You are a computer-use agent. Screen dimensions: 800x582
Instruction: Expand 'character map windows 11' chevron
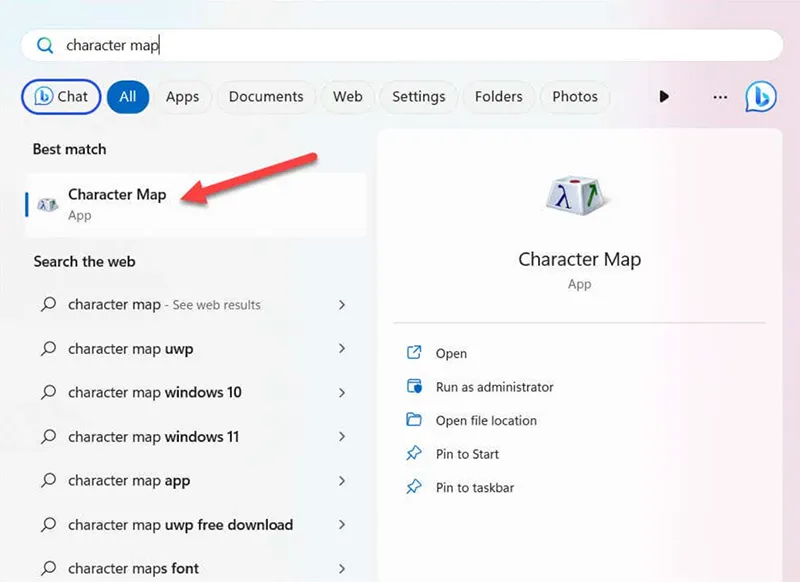pos(342,437)
